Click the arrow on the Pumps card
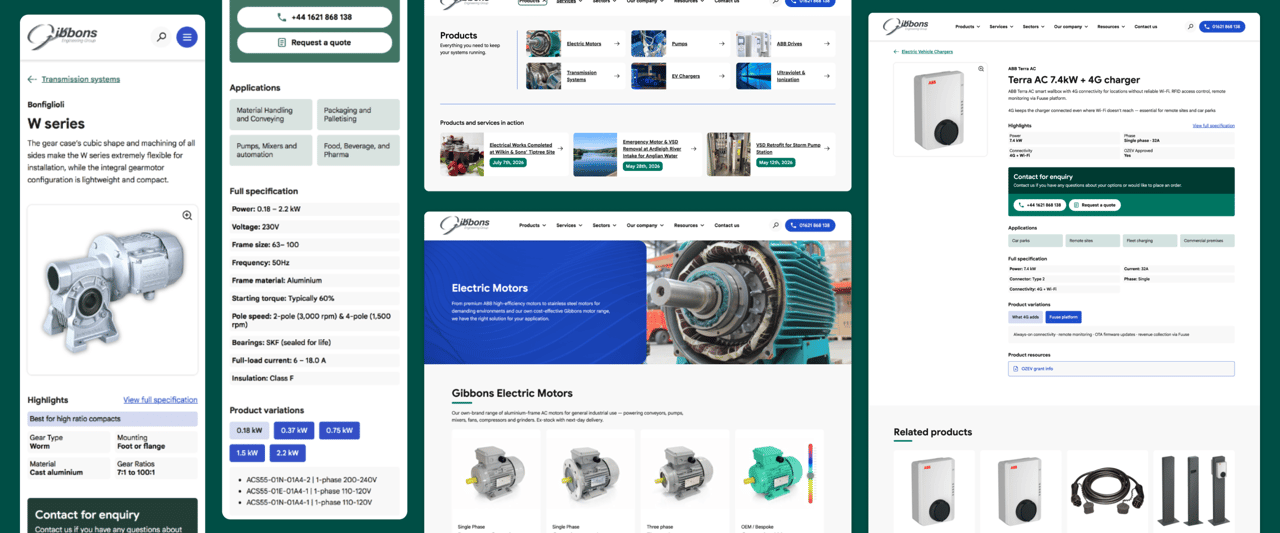1280x533 pixels. tap(722, 44)
